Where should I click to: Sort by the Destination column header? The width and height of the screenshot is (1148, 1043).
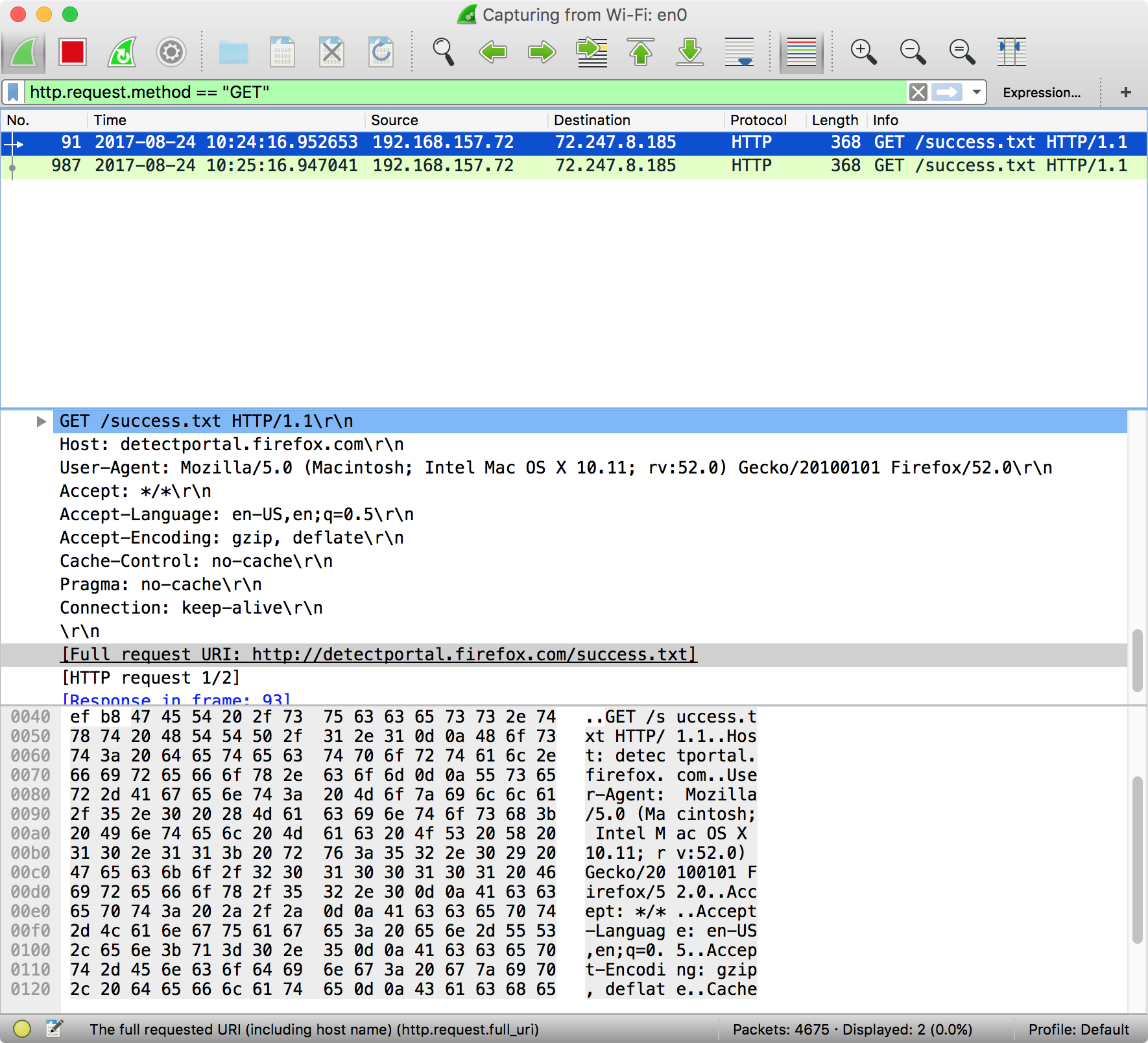pyautogui.click(x=636, y=120)
